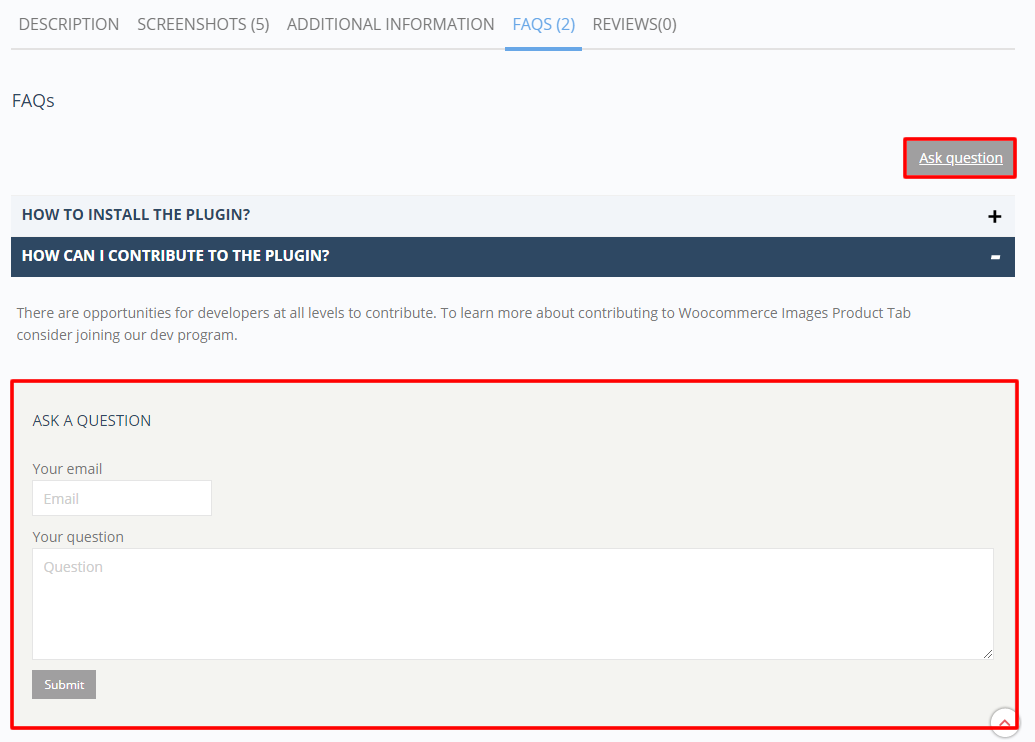Click the 'ASK A QUESTION' form heading
The height and width of the screenshot is (742, 1035).
(92, 421)
